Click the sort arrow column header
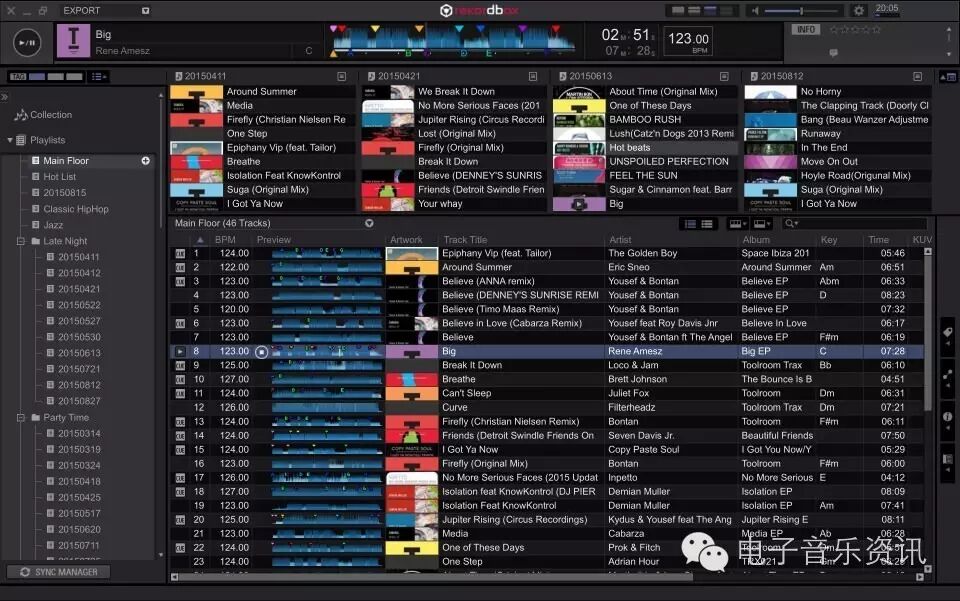Screen dimensions: 960x601 coord(200,240)
